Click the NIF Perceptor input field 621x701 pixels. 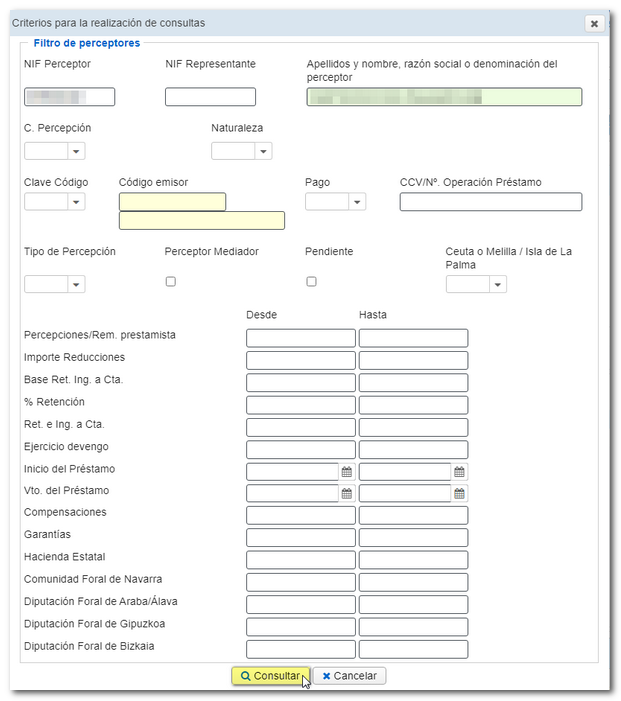point(69,97)
